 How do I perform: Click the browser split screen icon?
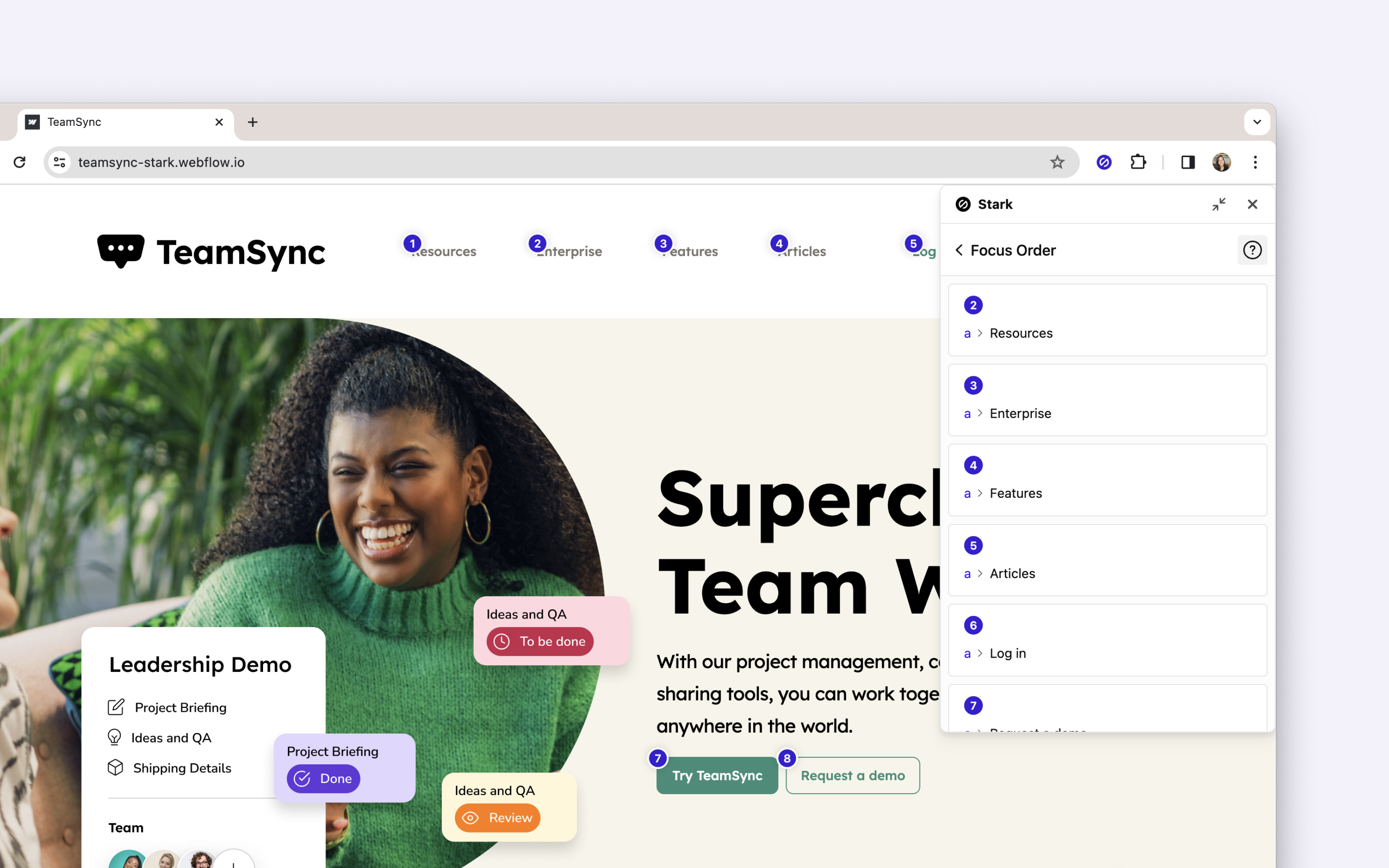pyautogui.click(x=1188, y=162)
